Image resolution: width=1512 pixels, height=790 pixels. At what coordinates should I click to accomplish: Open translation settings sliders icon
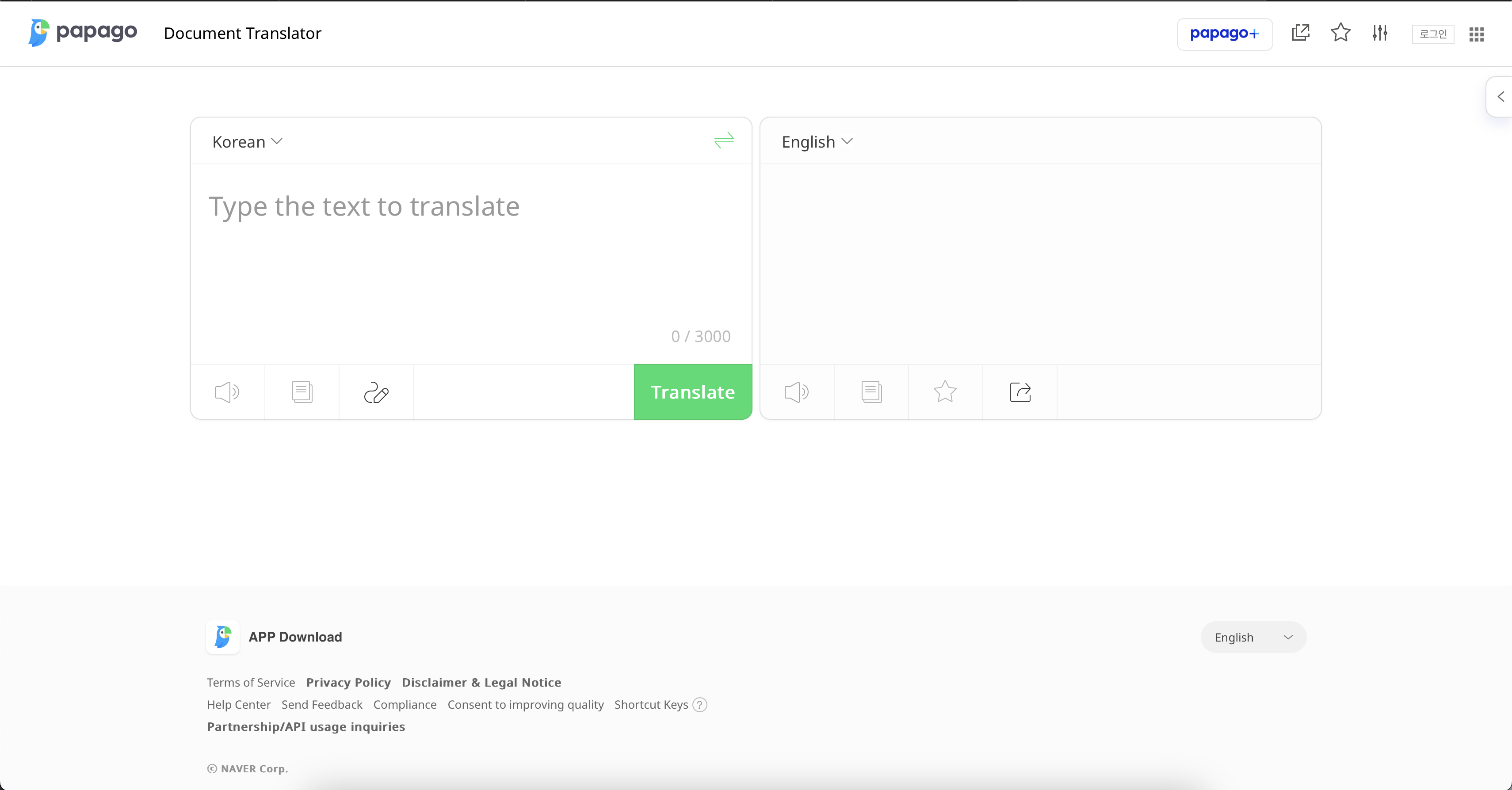pyautogui.click(x=1380, y=33)
